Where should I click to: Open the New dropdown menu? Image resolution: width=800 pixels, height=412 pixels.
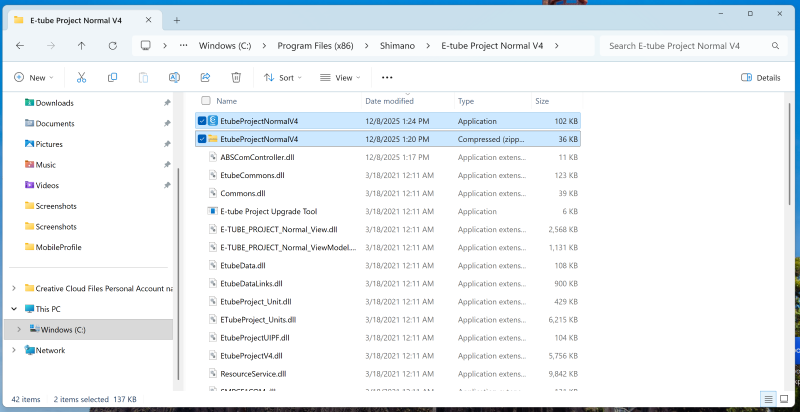[34, 78]
